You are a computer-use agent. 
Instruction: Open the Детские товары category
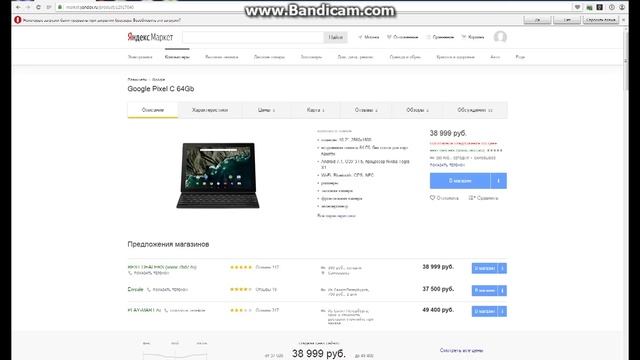[269, 57]
